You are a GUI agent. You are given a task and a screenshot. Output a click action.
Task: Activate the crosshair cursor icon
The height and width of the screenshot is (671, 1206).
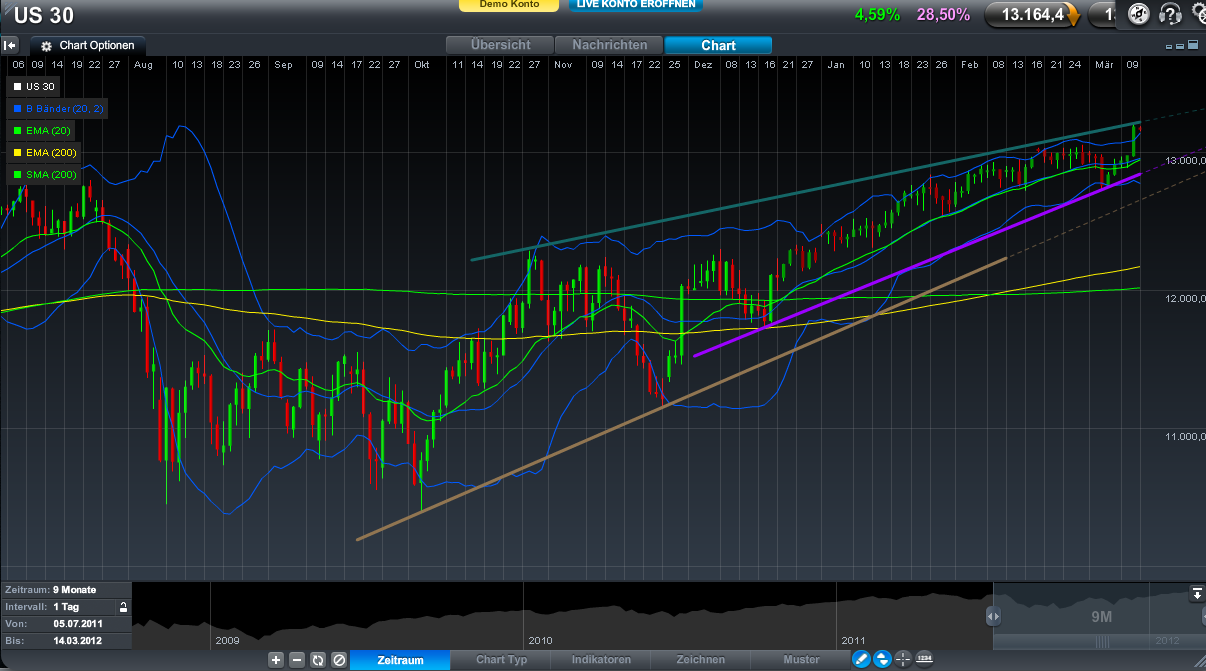click(904, 659)
